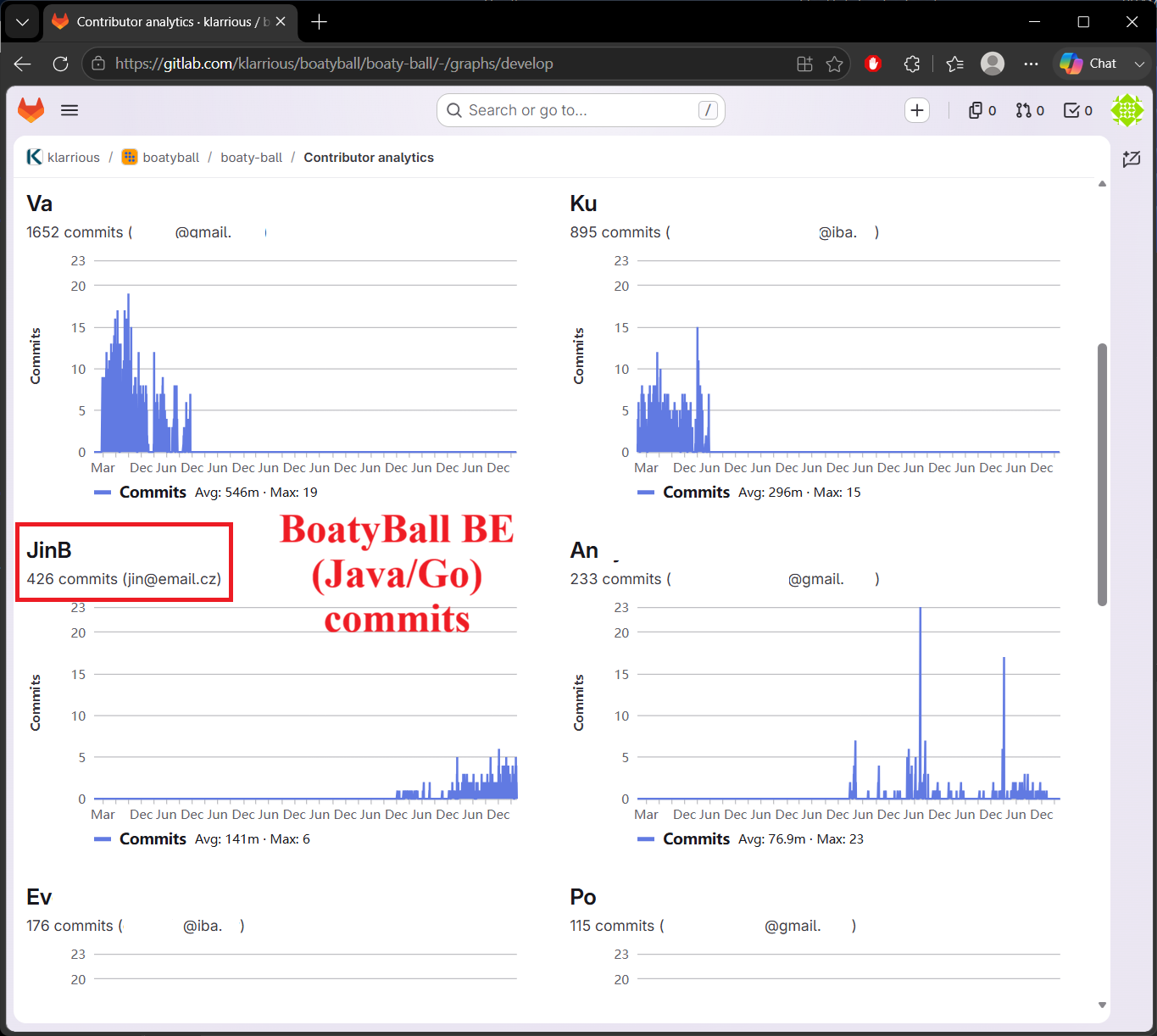Click the 176 commits text
1157x1036 pixels.
pos(70,926)
